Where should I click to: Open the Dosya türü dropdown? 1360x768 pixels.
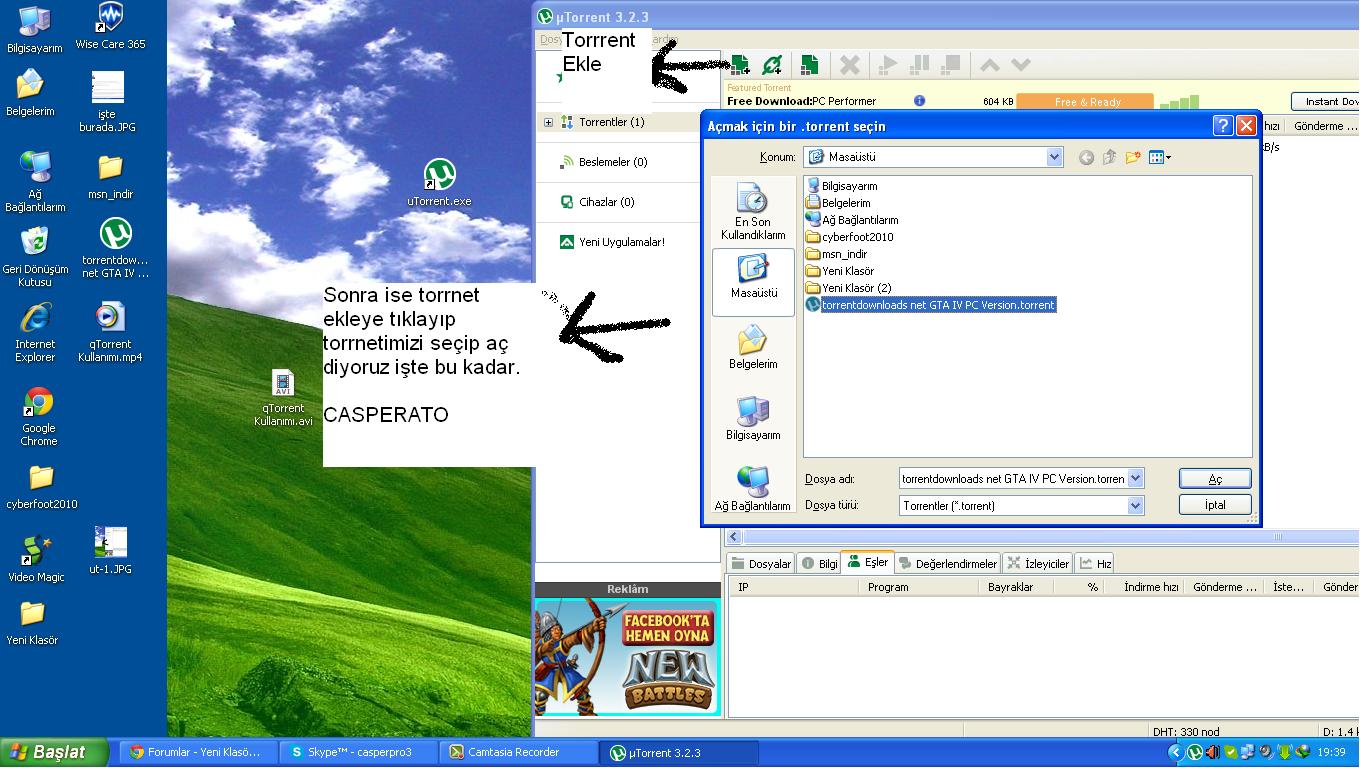pyautogui.click(x=1135, y=506)
